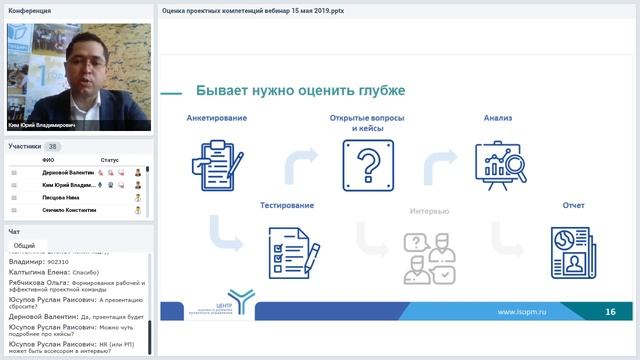
Task: Sort participants by Статус column header
Action: click(x=109, y=160)
